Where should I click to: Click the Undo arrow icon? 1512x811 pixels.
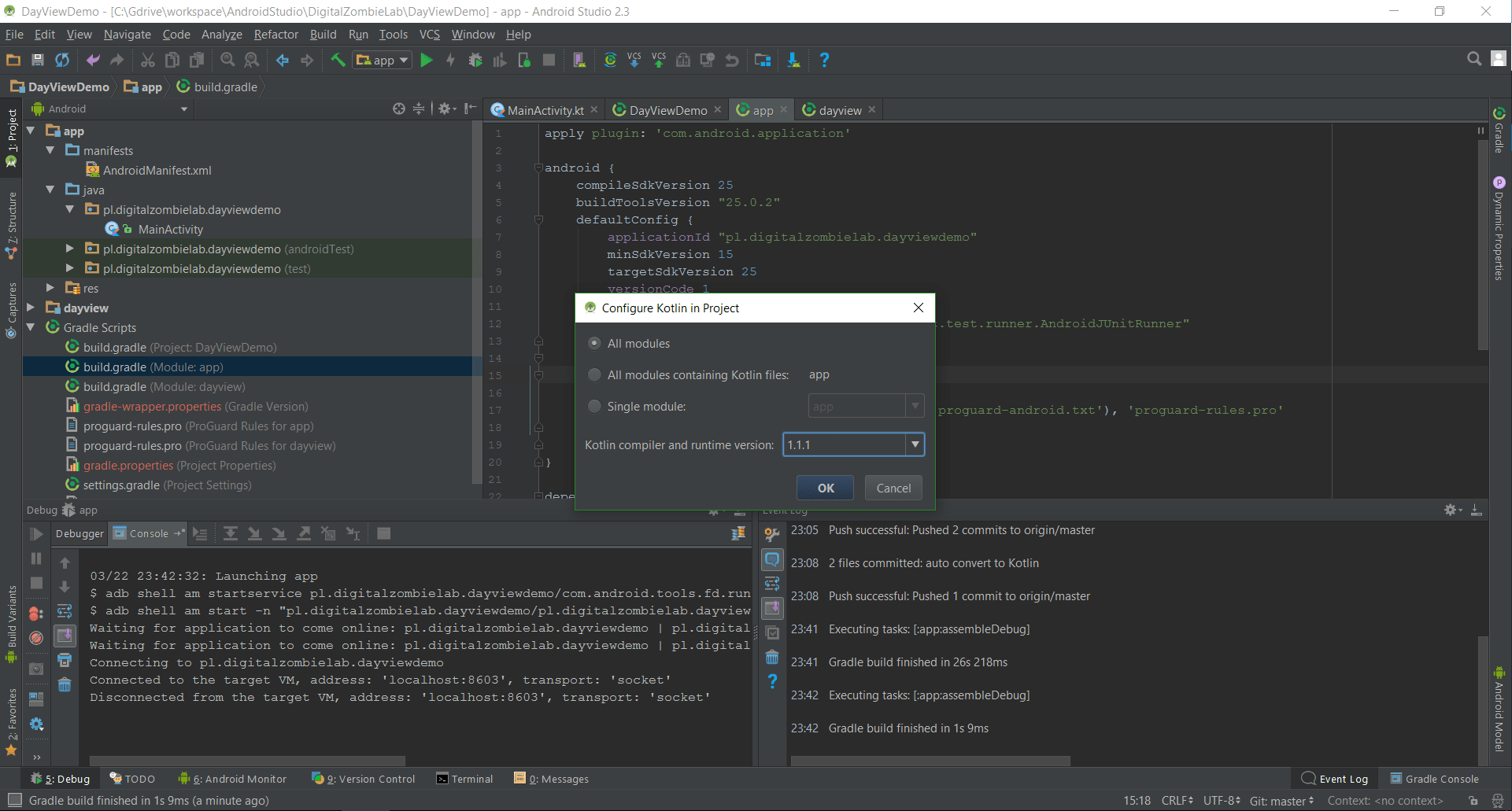[x=93, y=60]
